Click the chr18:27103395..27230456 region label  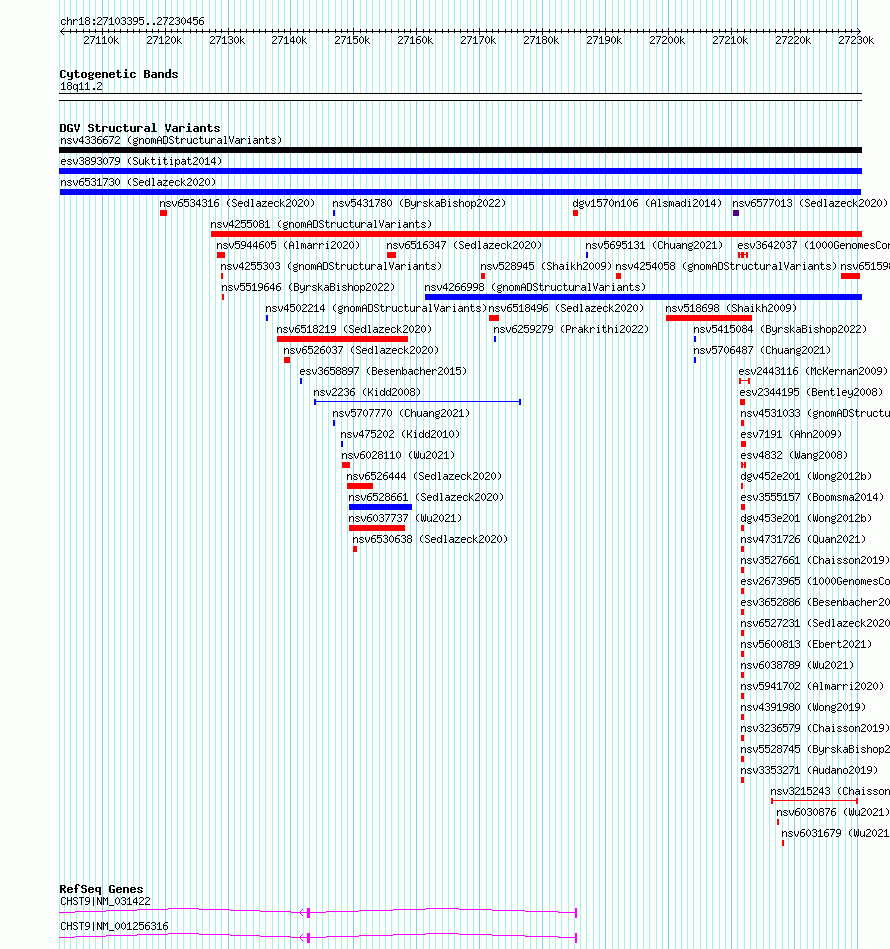pyautogui.click(x=132, y=21)
